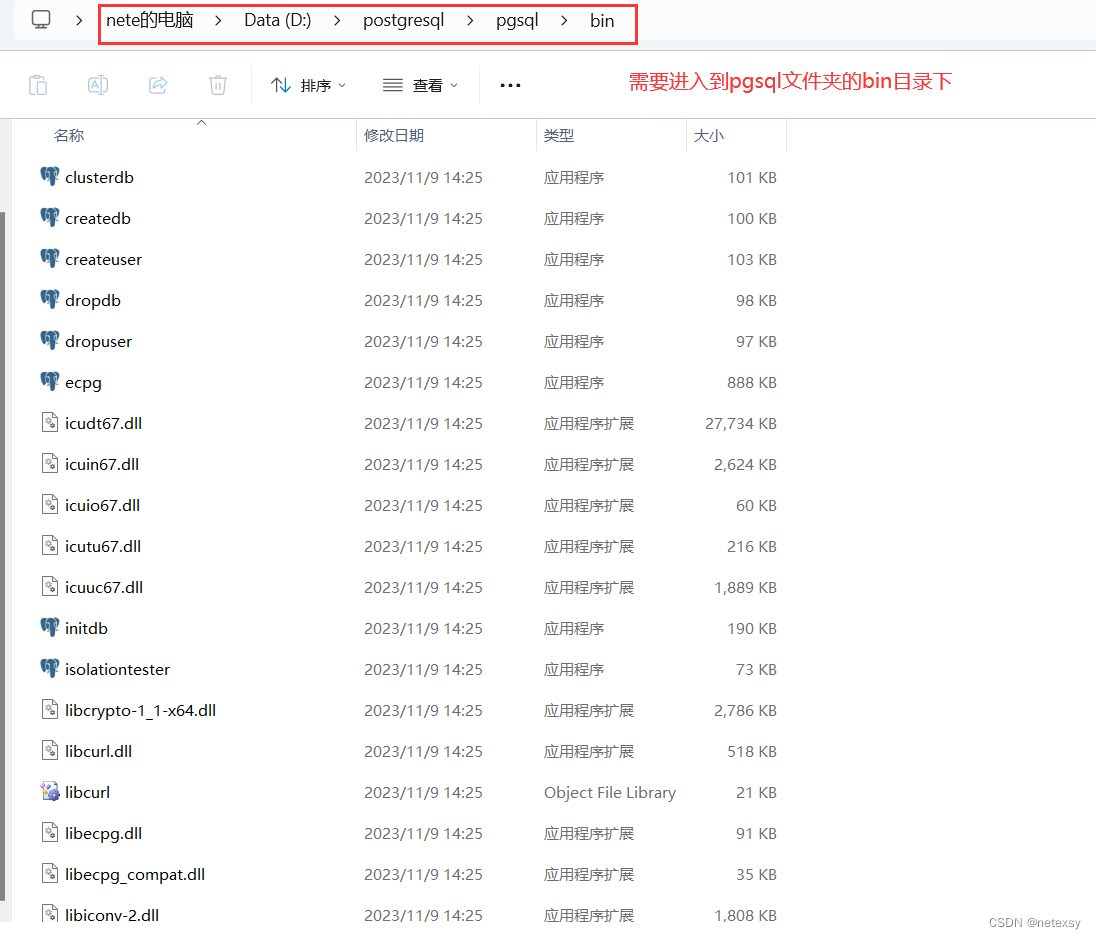
Task: Click the rename toolbar icon
Action: (98, 85)
